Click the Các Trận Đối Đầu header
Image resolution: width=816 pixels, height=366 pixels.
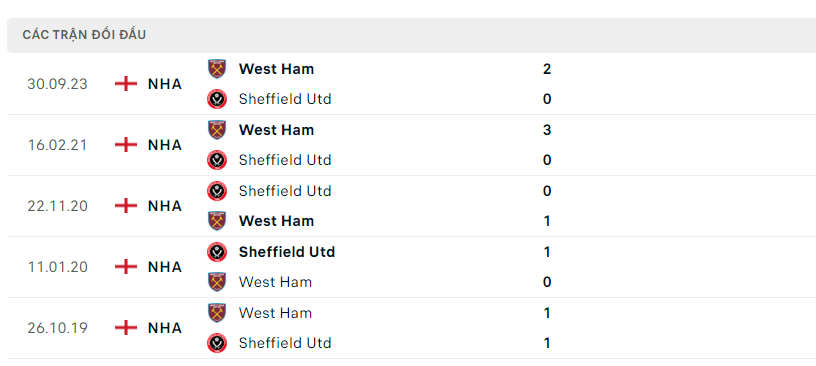[84, 35]
